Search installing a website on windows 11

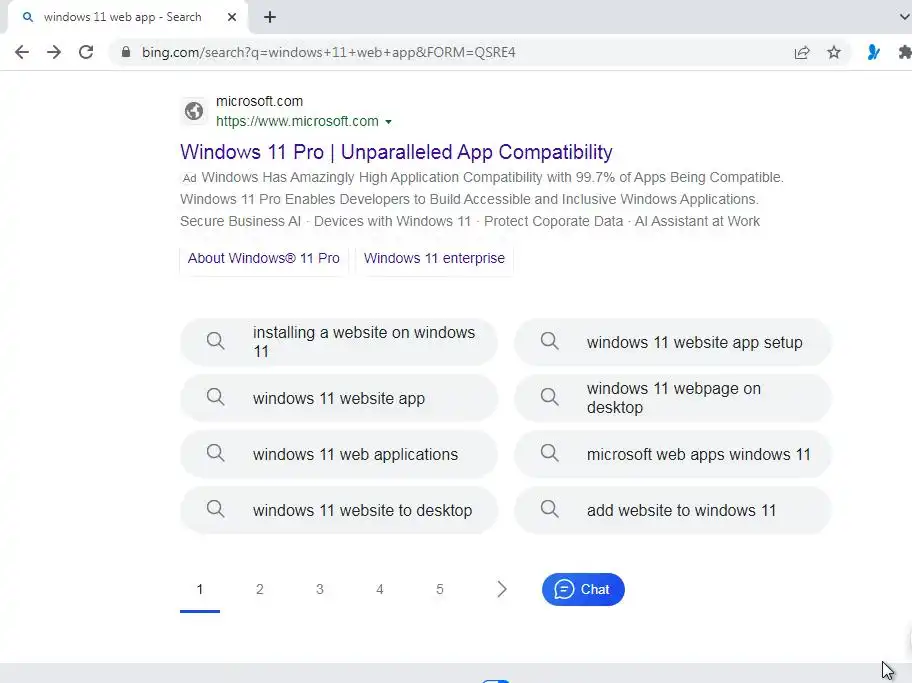339,342
